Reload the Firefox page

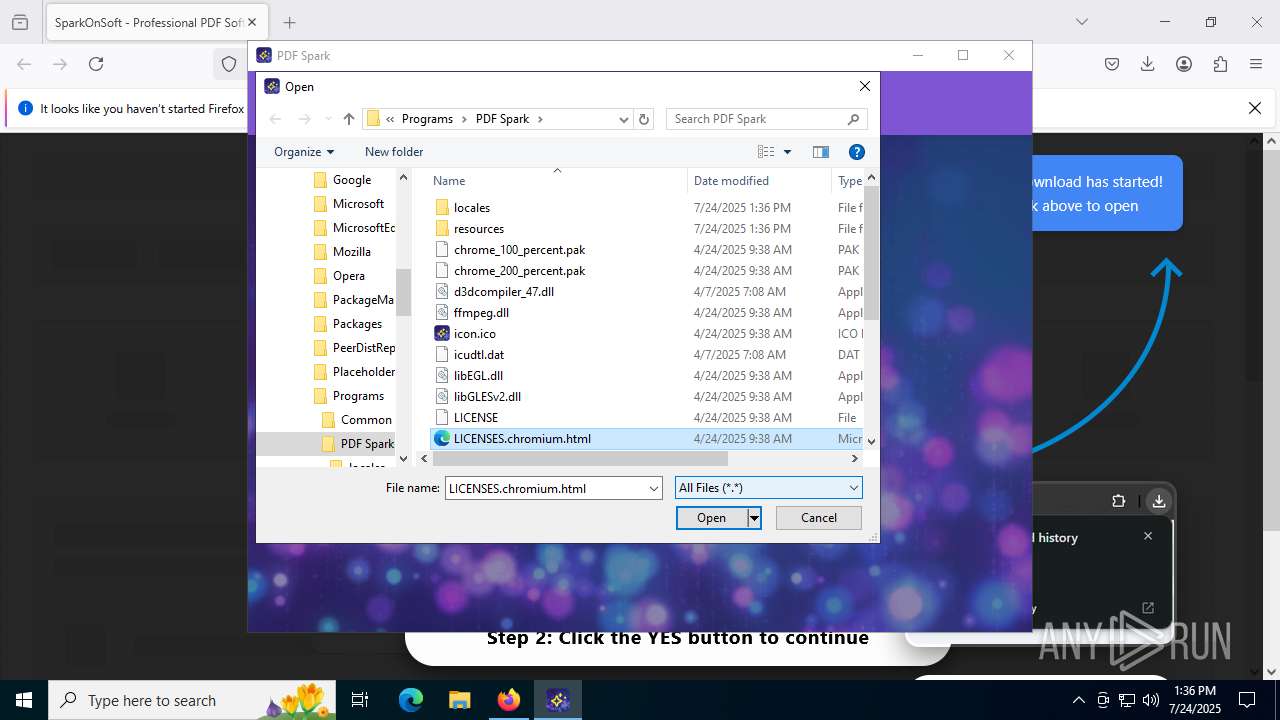pyautogui.click(x=96, y=64)
